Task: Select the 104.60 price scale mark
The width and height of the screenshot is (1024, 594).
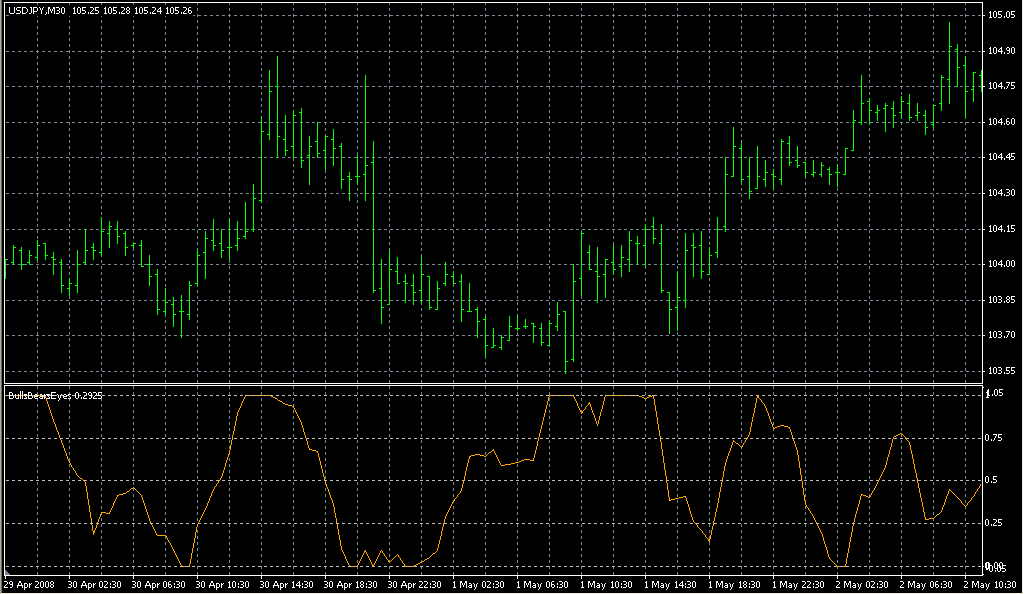Action: (1003, 122)
